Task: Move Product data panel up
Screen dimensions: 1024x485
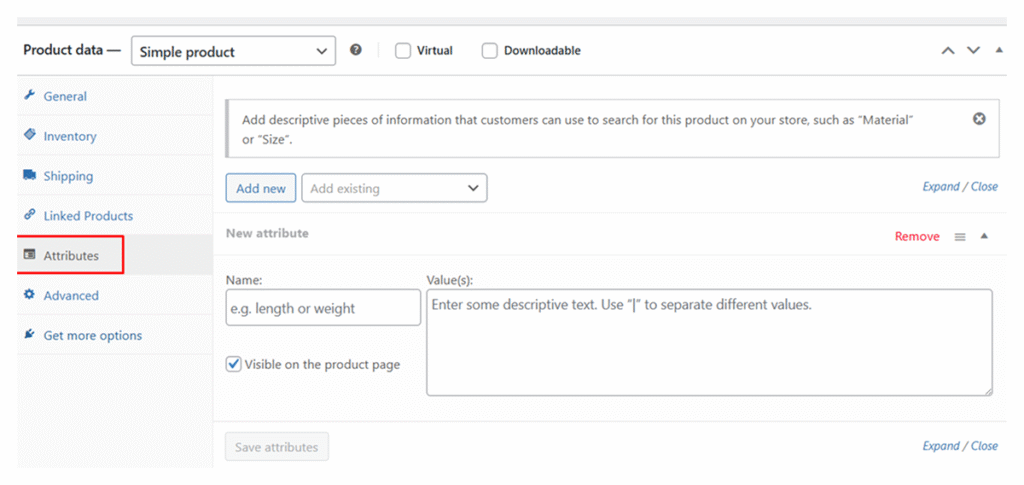Action: 948,50
